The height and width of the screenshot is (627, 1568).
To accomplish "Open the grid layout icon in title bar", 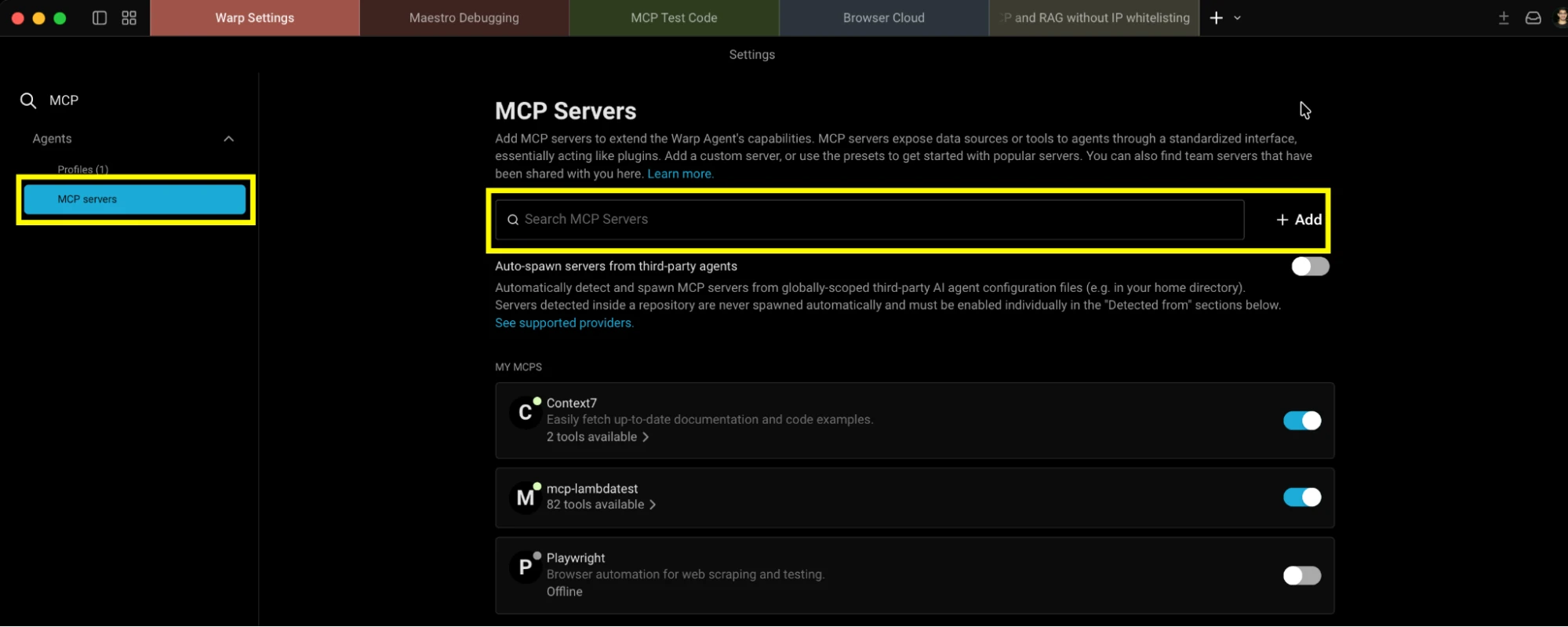I will [129, 18].
